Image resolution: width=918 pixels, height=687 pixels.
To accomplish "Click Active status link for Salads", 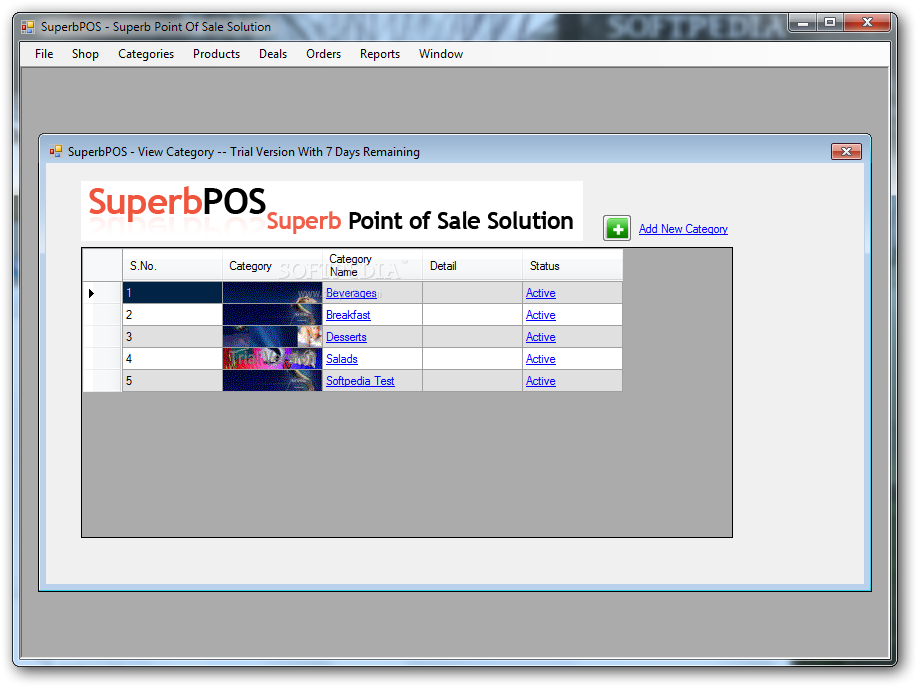I will (x=540, y=359).
